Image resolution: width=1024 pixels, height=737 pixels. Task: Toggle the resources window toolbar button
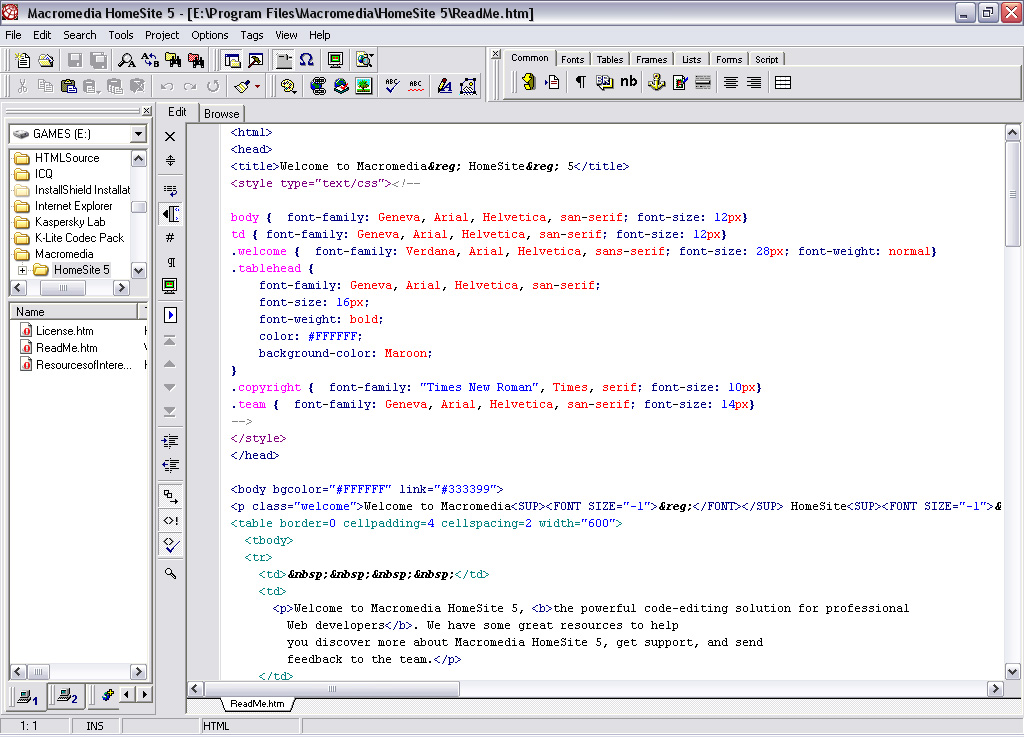point(232,61)
